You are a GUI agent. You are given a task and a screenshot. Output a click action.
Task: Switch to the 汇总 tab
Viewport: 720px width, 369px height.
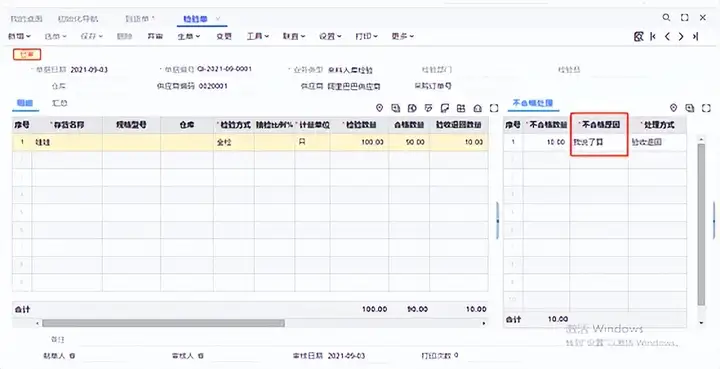coord(60,103)
